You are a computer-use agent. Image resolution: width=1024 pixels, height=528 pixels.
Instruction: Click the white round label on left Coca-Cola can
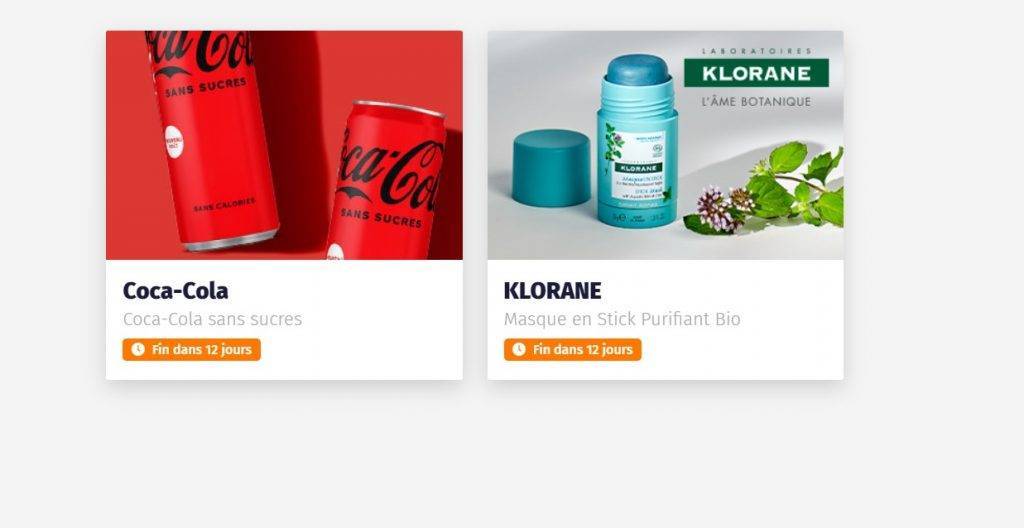173,142
